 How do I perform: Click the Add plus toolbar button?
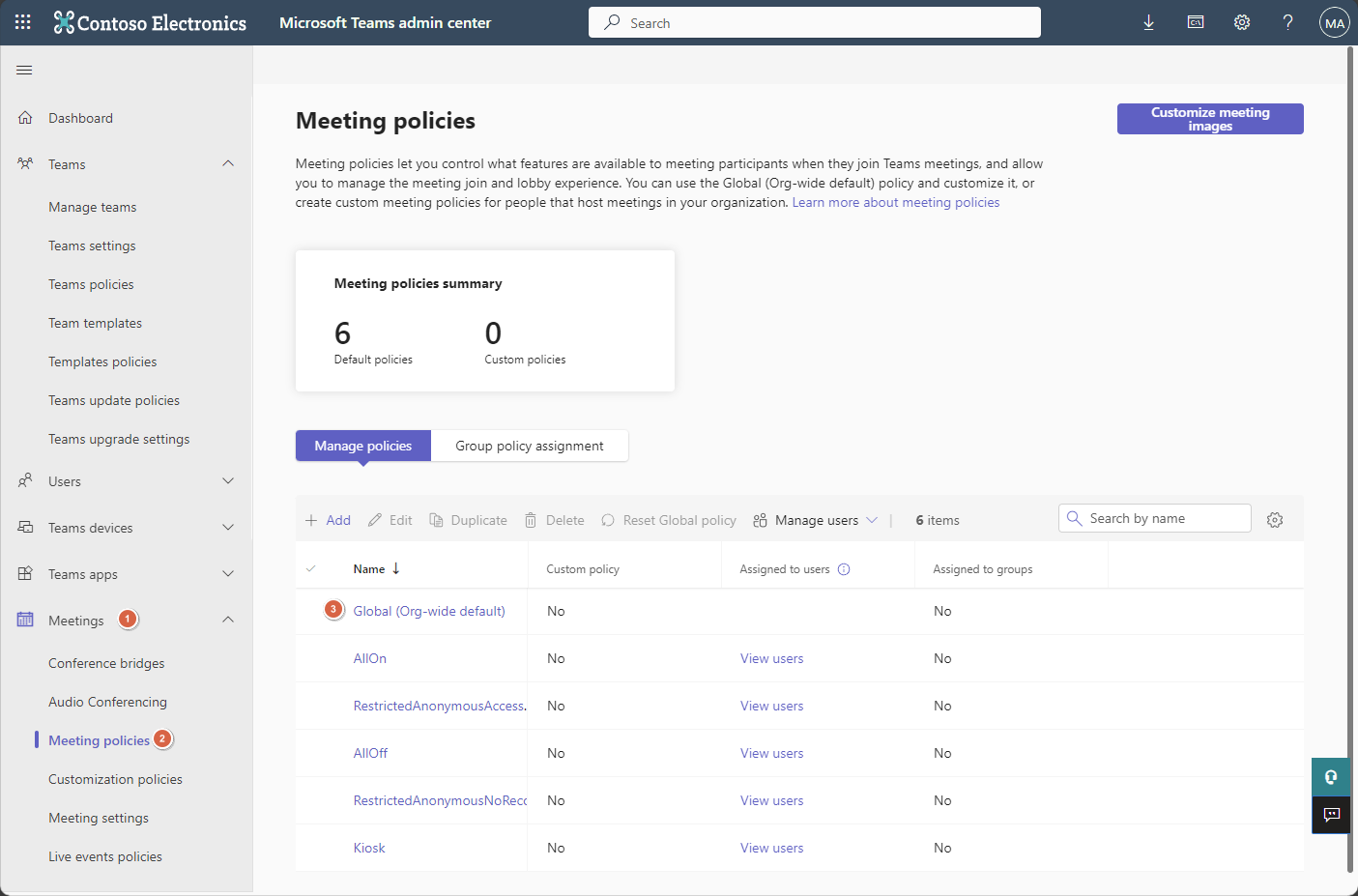click(328, 520)
